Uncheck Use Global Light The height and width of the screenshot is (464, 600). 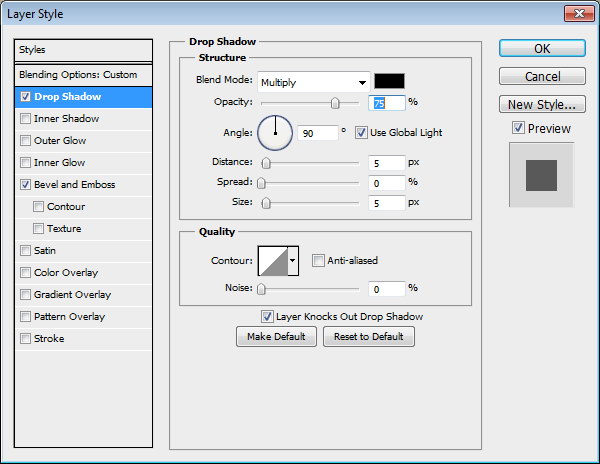click(361, 132)
